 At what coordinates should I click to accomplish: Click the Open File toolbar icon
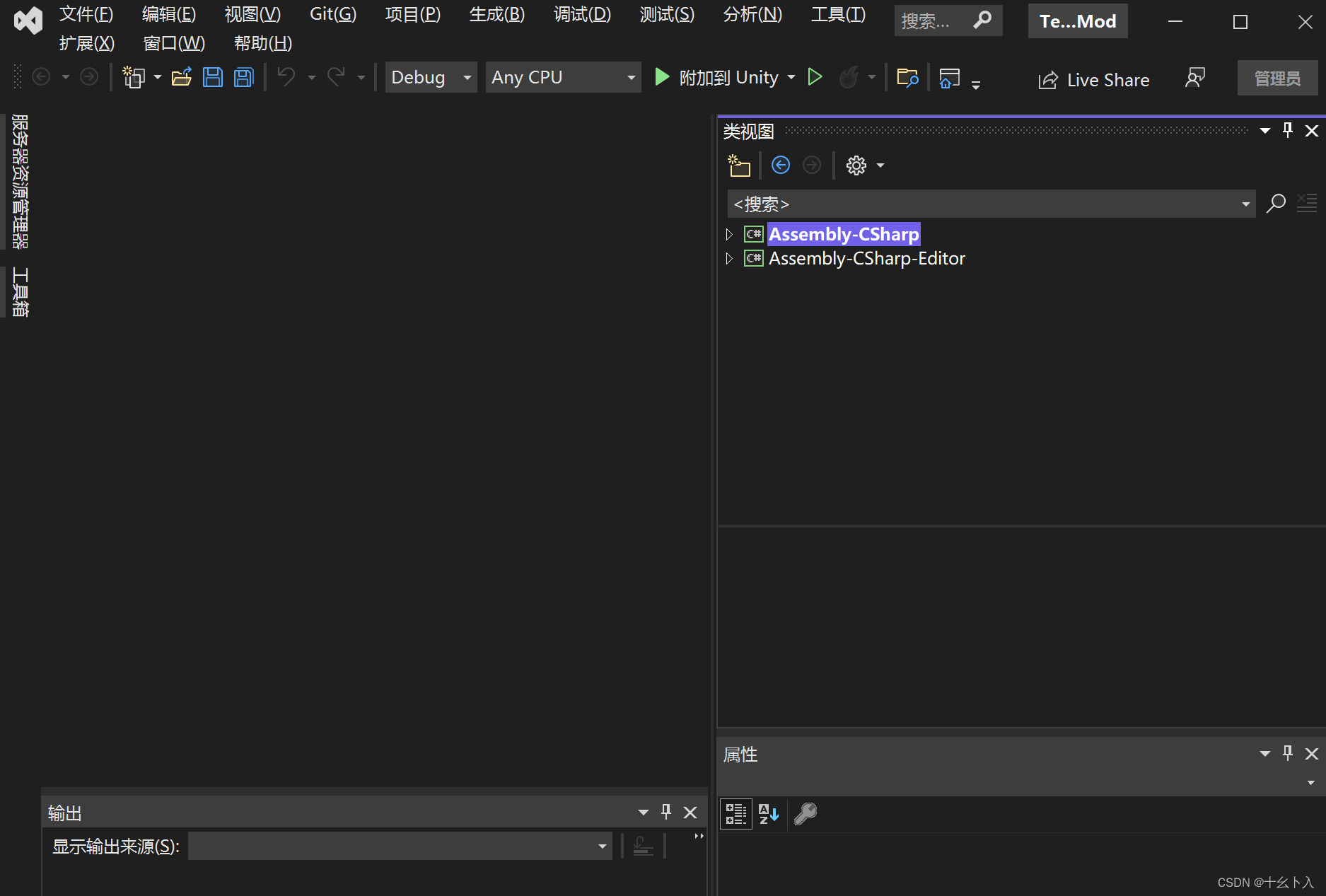pyautogui.click(x=182, y=77)
